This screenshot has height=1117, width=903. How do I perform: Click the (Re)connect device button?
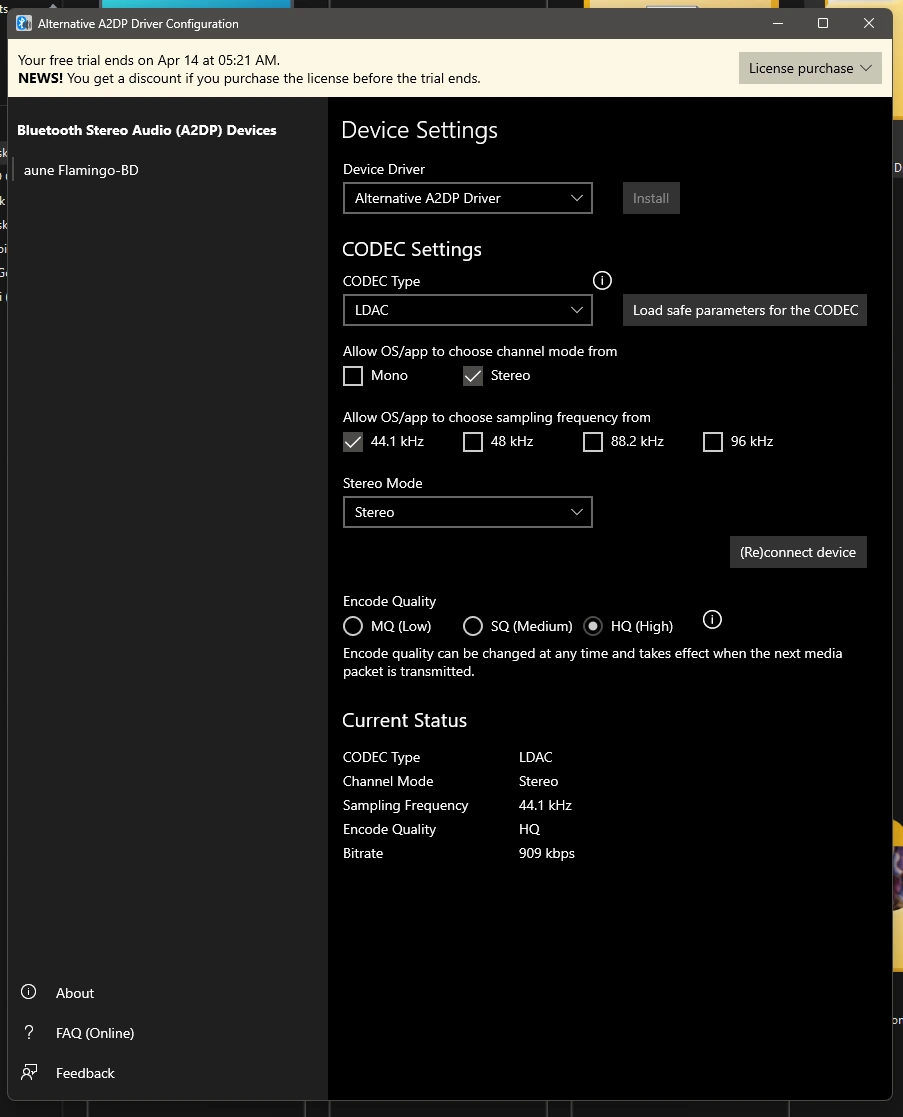click(798, 552)
